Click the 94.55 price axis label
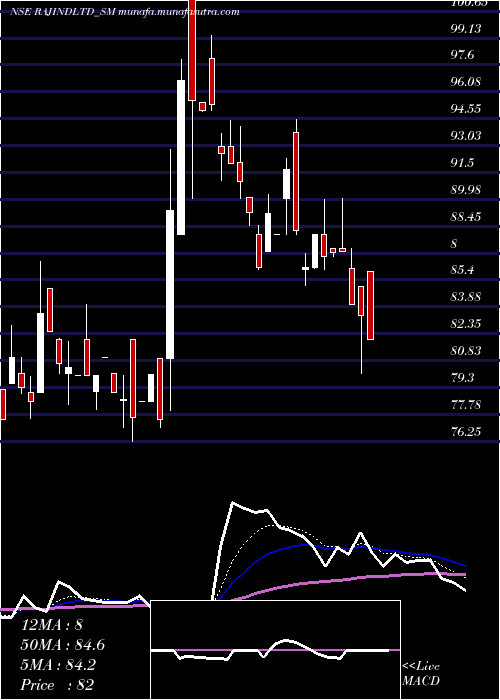The width and height of the screenshot is (500, 700). point(466,109)
